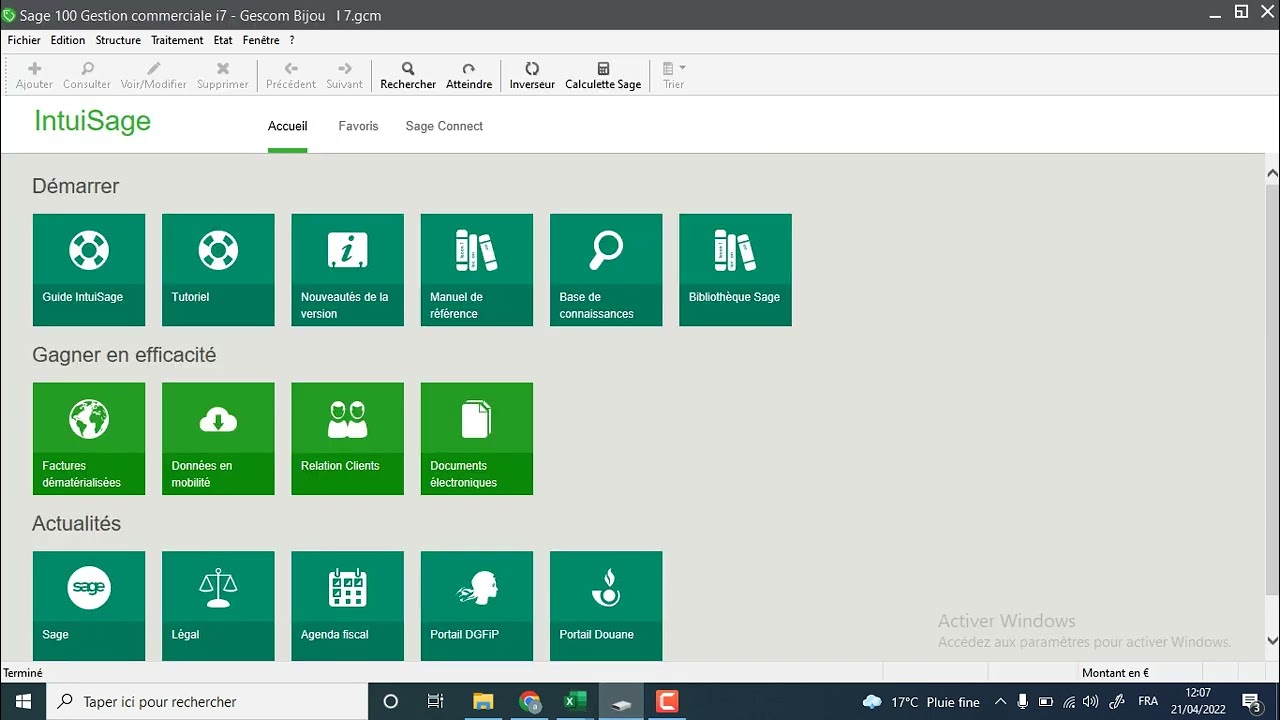1280x720 pixels.
Task: Switch to the Accueil tab
Action: 288,126
